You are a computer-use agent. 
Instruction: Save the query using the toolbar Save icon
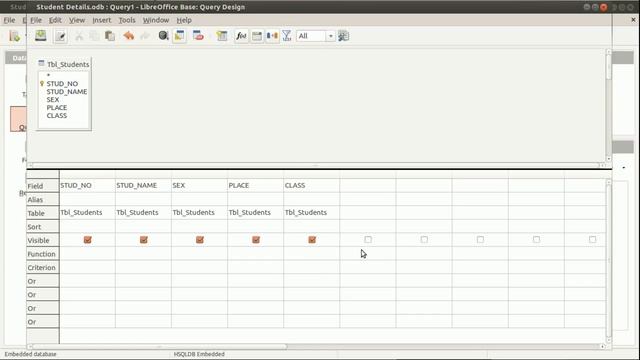[40, 36]
